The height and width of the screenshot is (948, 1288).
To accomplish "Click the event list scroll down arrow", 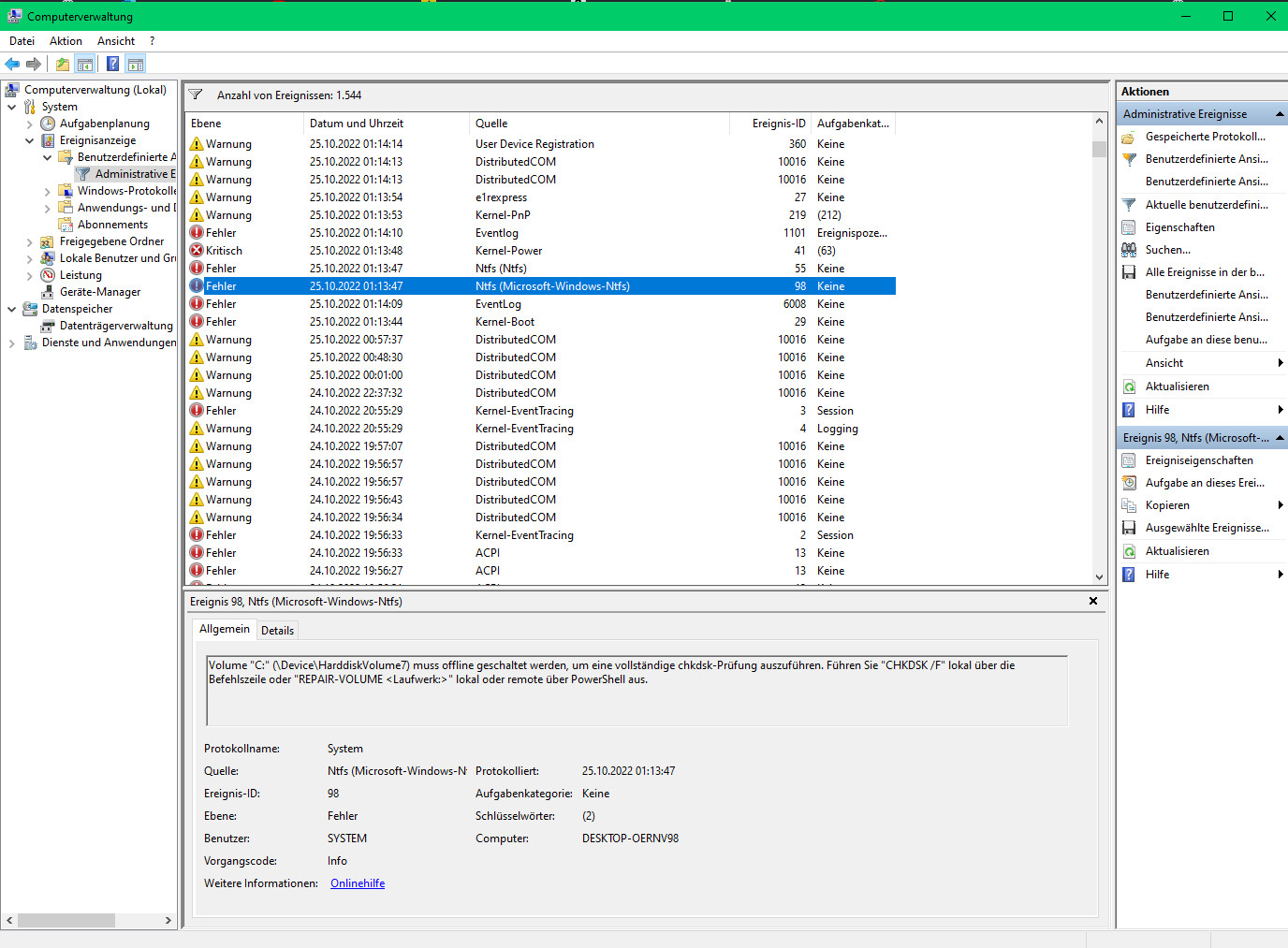I will pos(1099,577).
